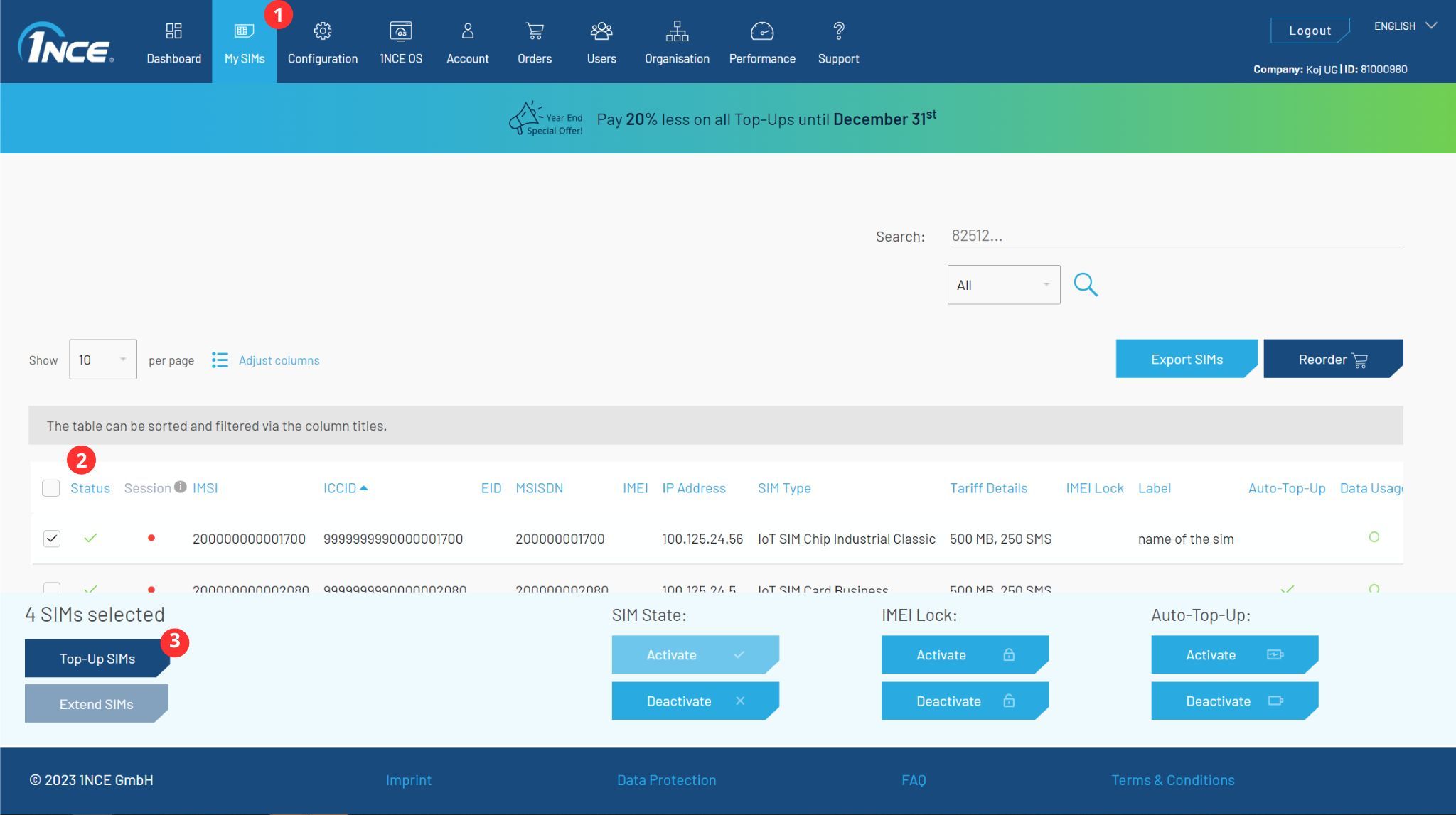The width and height of the screenshot is (1456, 815).
Task: Click the Performance gauge icon
Action: pos(762,31)
